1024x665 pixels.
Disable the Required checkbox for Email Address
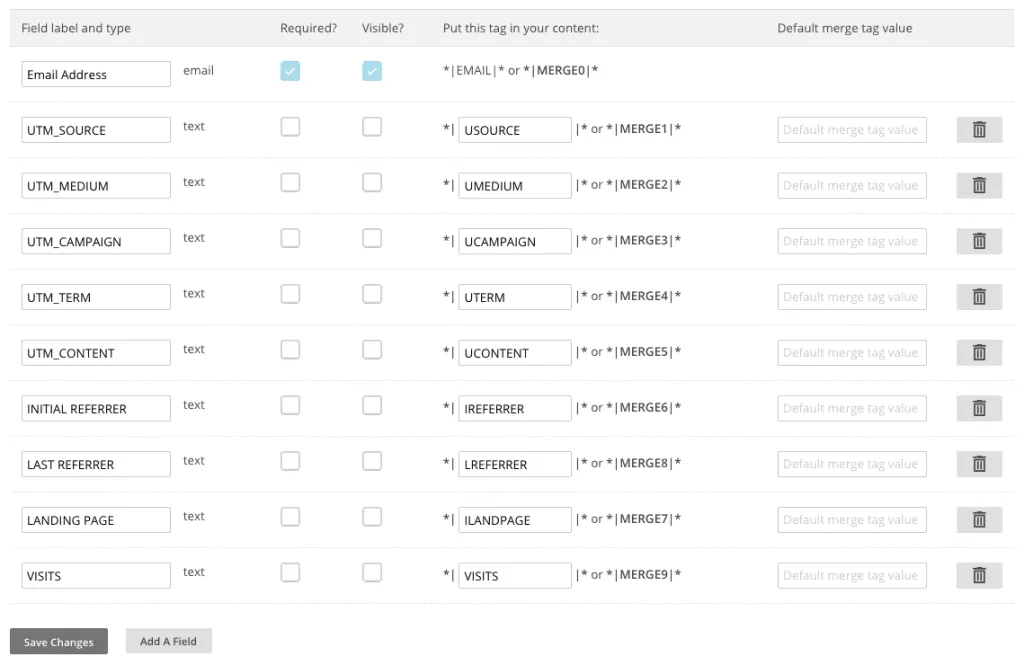point(290,70)
